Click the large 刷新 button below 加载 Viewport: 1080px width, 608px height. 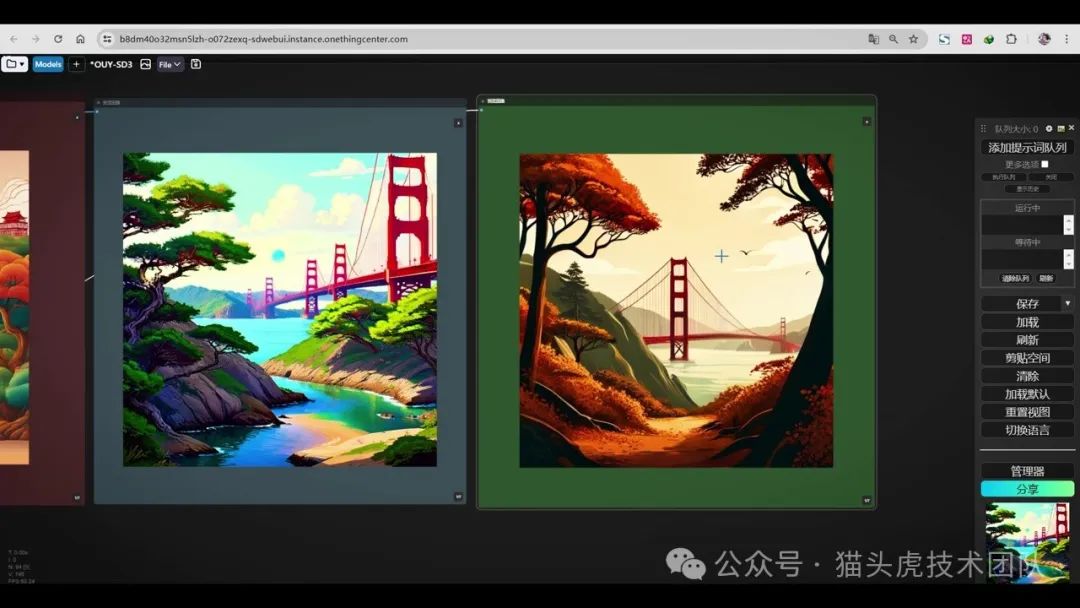pyautogui.click(x=1027, y=340)
